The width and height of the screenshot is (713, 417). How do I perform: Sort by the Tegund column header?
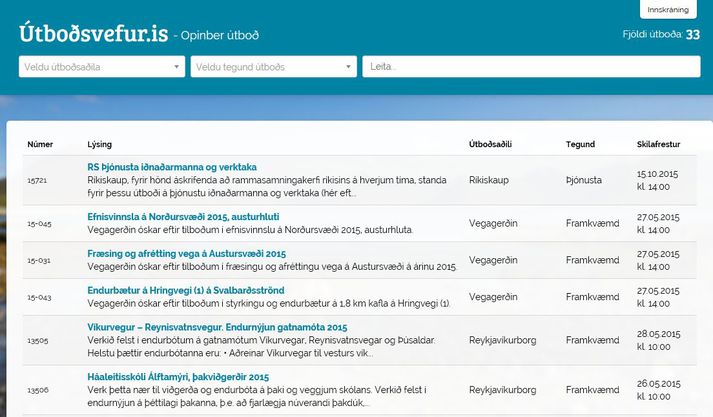[581, 145]
